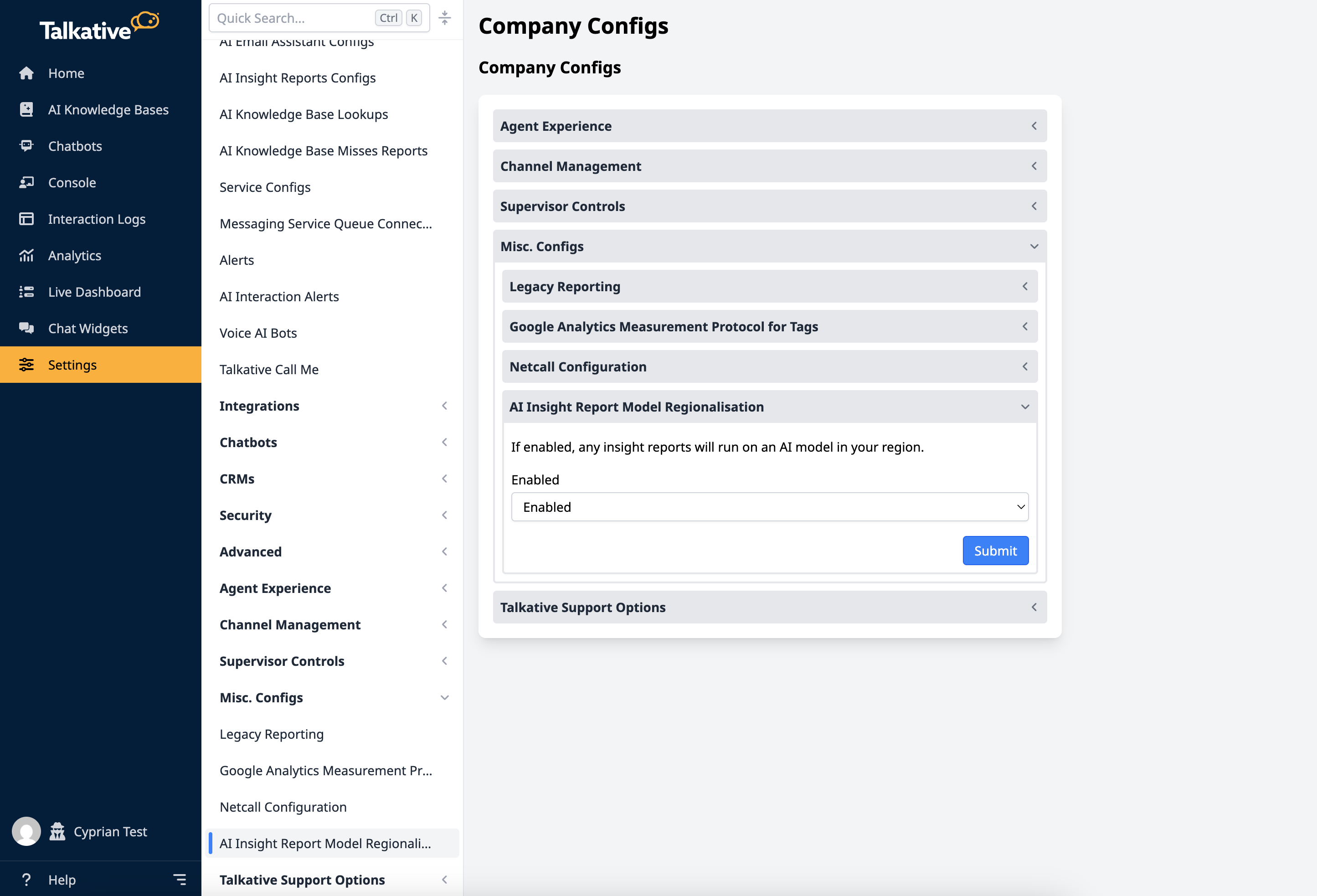Expand the Legacy Reporting section
The width and height of the screenshot is (1317, 896).
pos(769,286)
